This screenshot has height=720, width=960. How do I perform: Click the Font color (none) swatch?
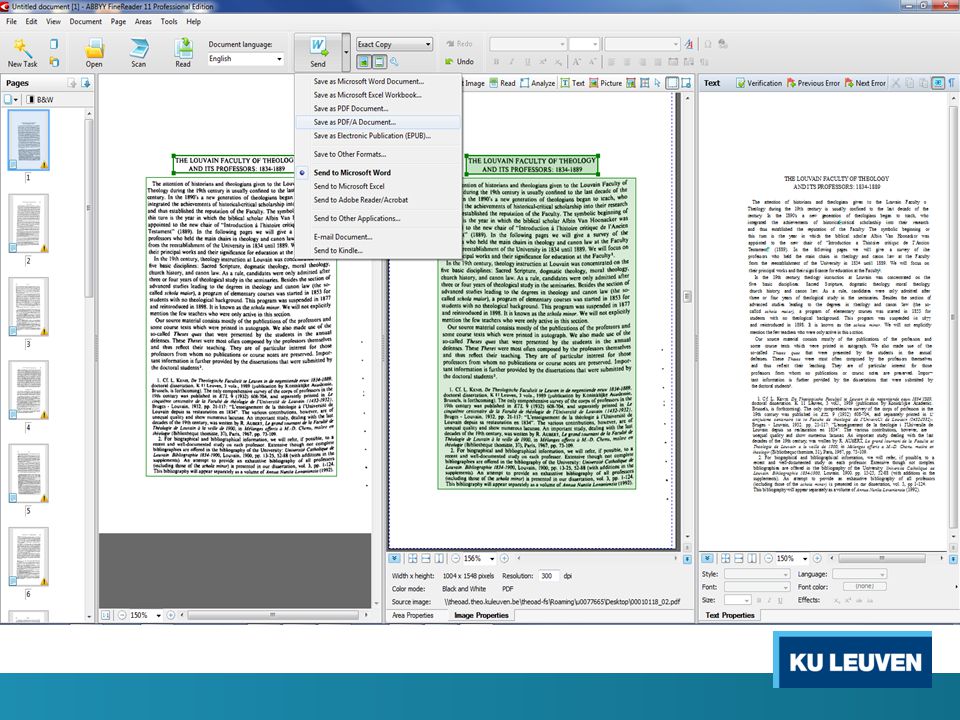click(x=864, y=587)
